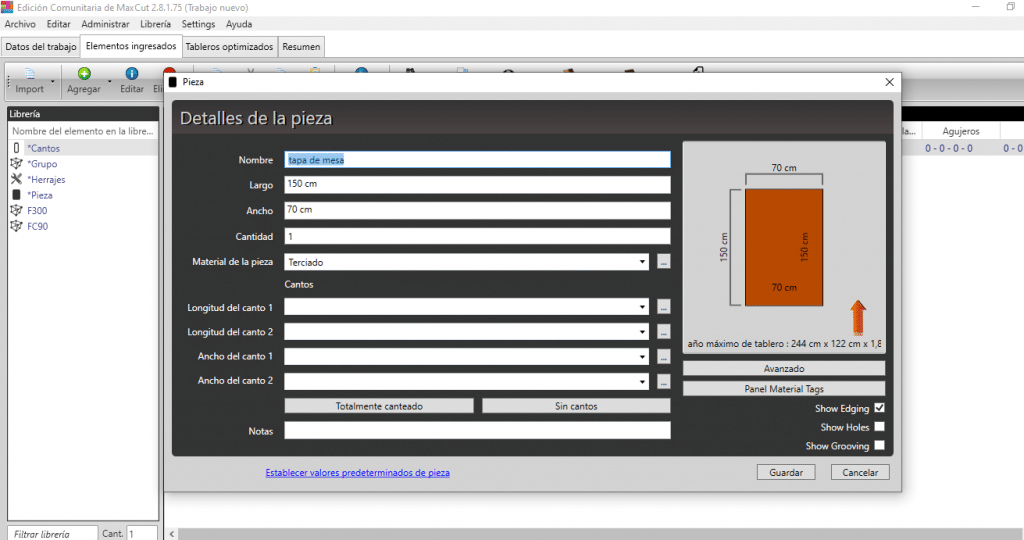Screen dimensions: 1024x540
Task: Click the black *Pieza icon in library
Action: [16, 195]
